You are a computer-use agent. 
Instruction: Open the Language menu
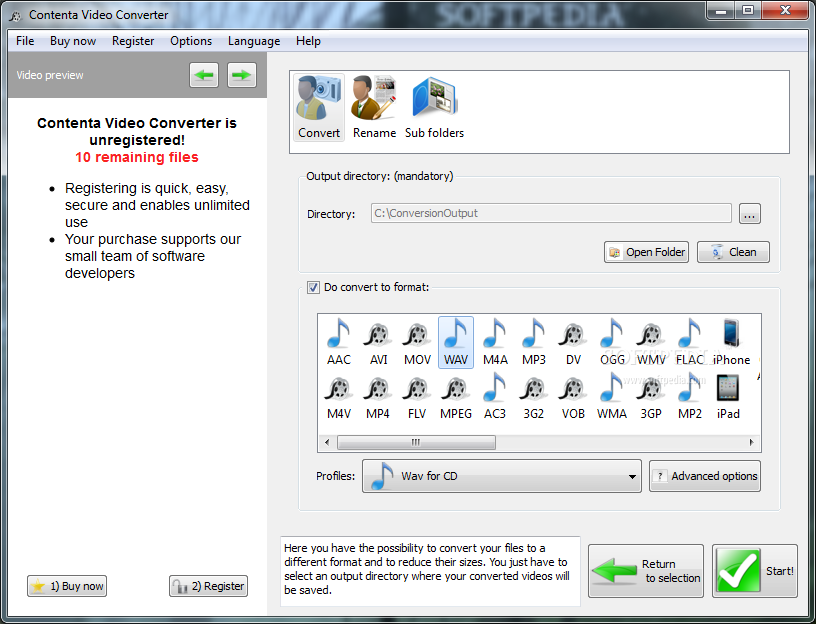click(x=254, y=41)
